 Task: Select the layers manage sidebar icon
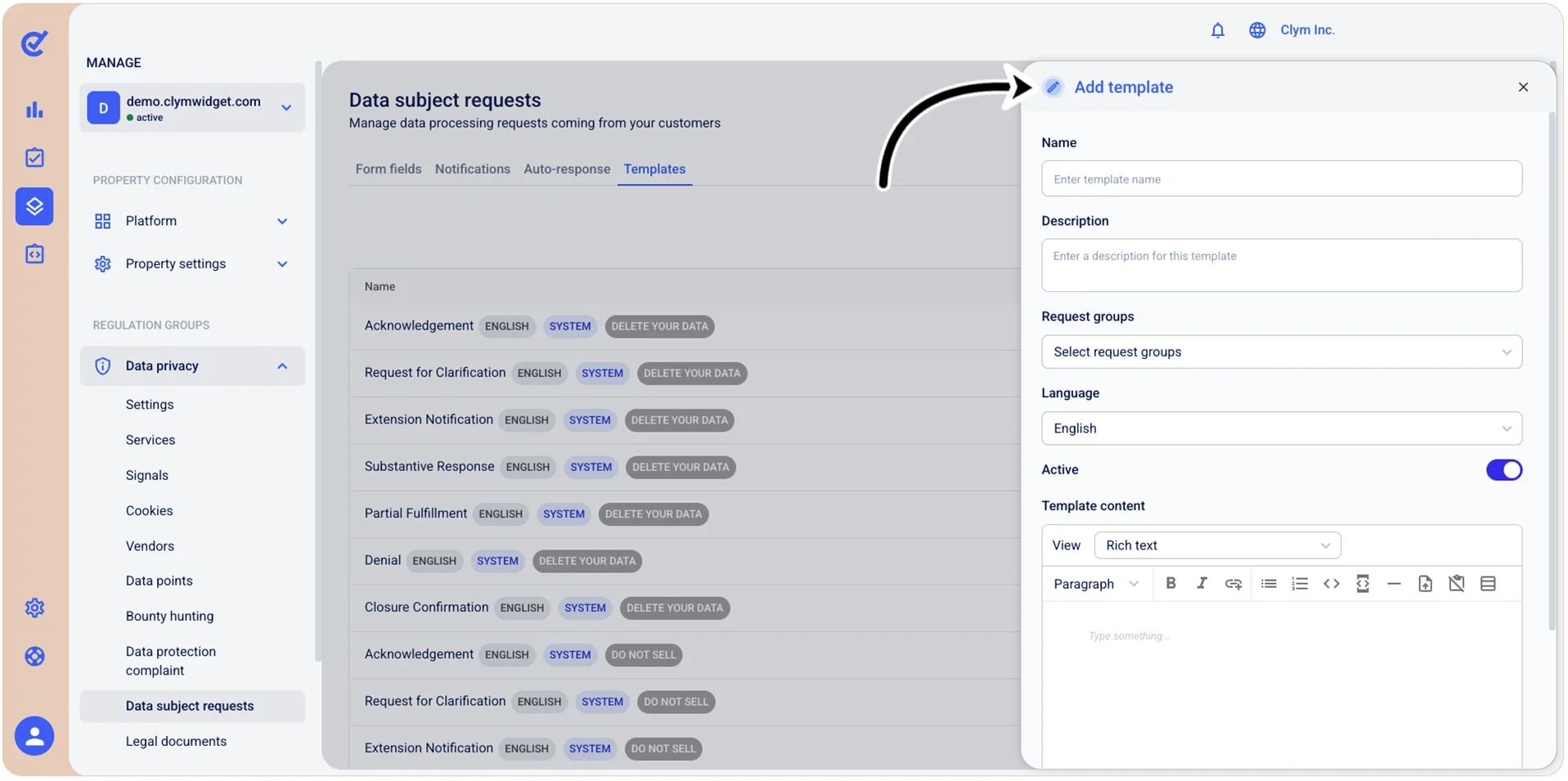click(x=34, y=206)
